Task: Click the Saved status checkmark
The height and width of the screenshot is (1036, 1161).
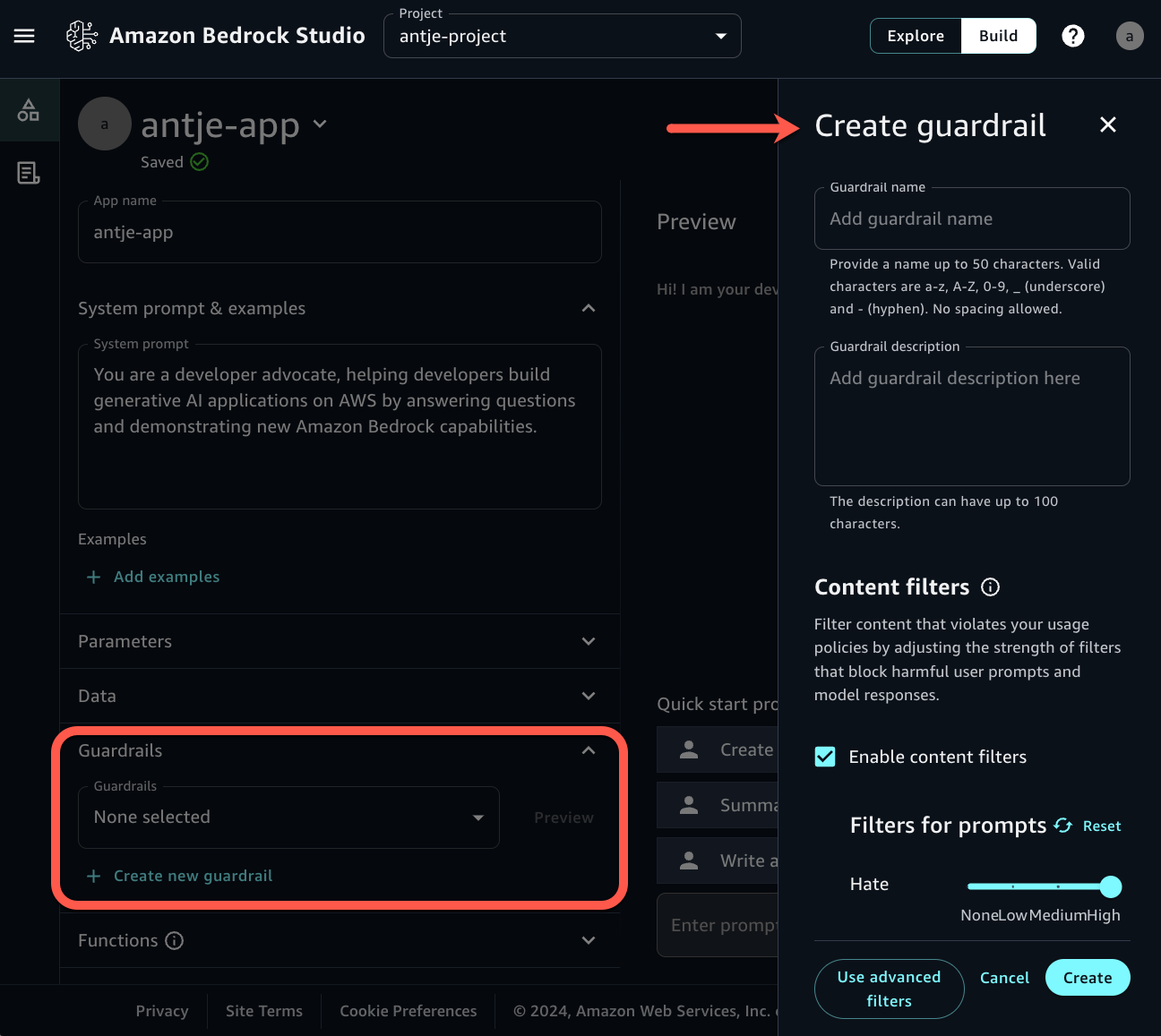Action: [x=199, y=162]
